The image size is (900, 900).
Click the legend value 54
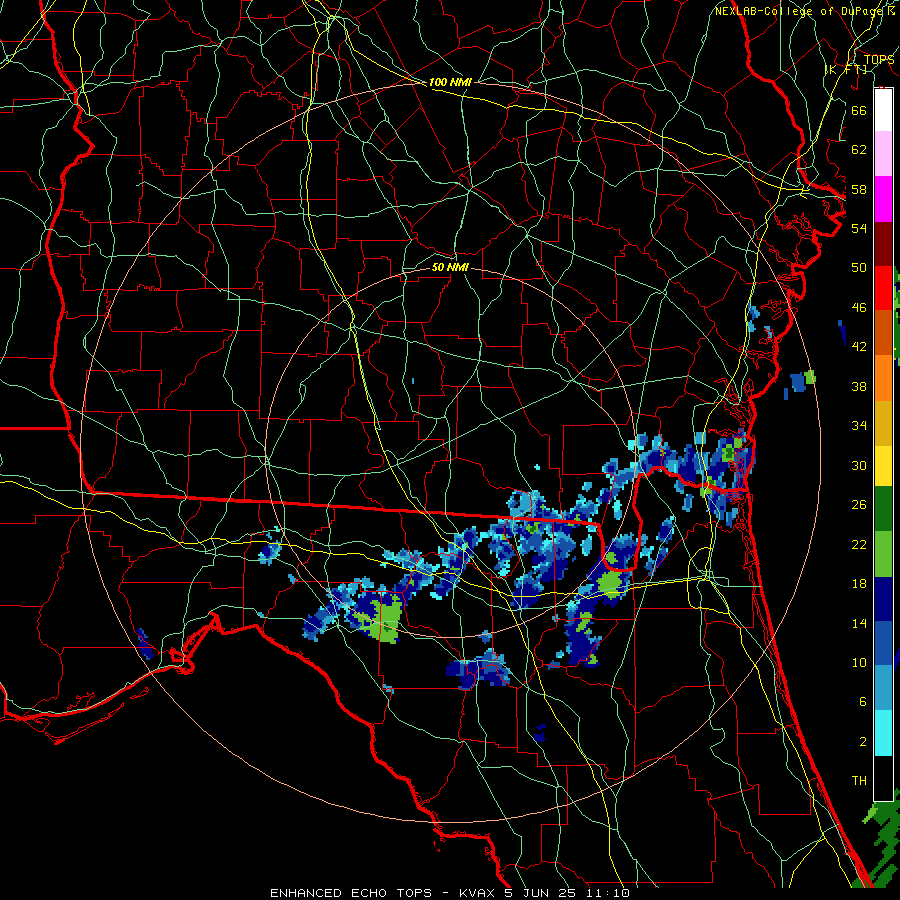click(859, 228)
